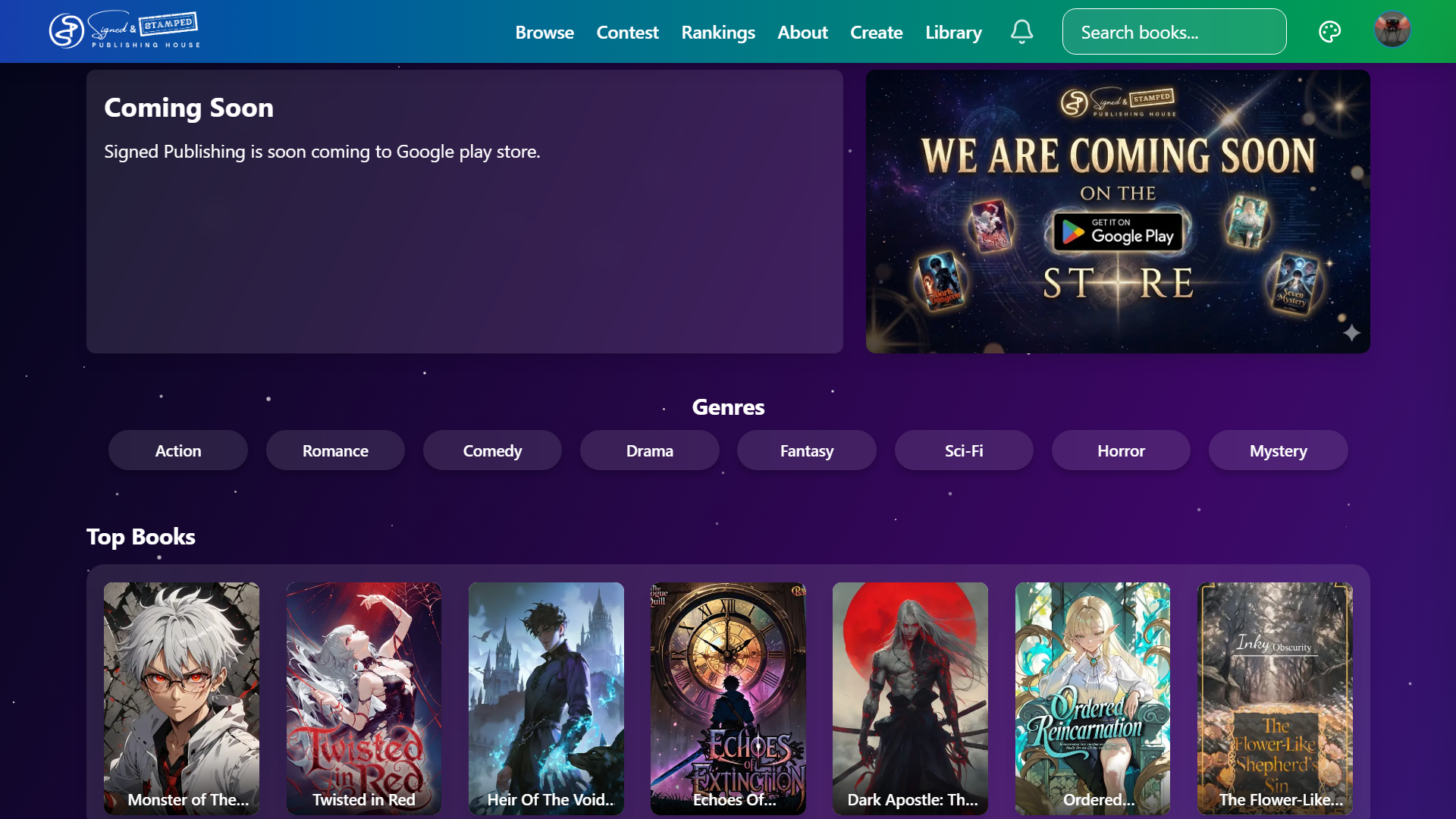Image resolution: width=1456 pixels, height=819 pixels.
Task: Filter by the Mystery genre
Action: click(1279, 450)
